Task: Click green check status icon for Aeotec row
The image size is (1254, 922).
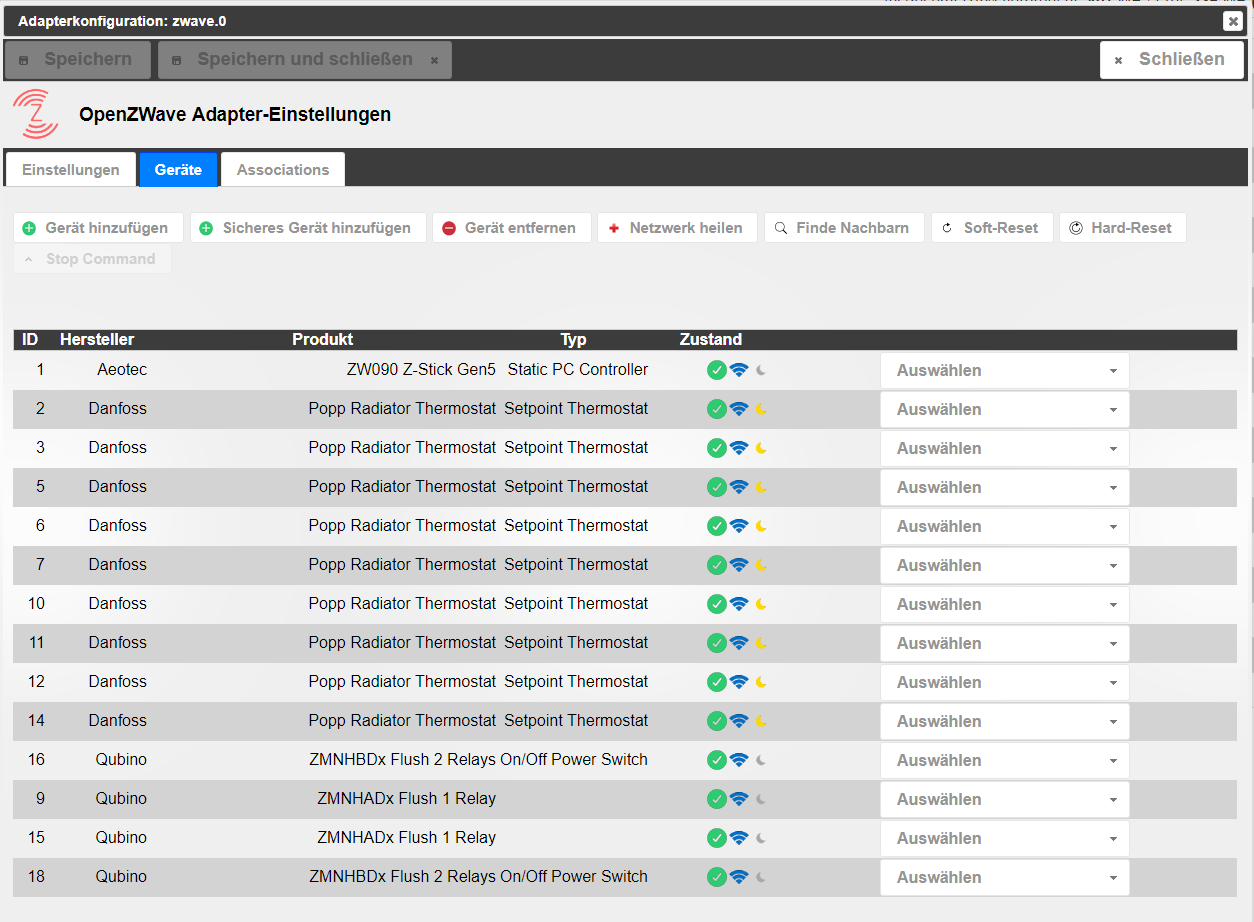Action: [716, 370]
